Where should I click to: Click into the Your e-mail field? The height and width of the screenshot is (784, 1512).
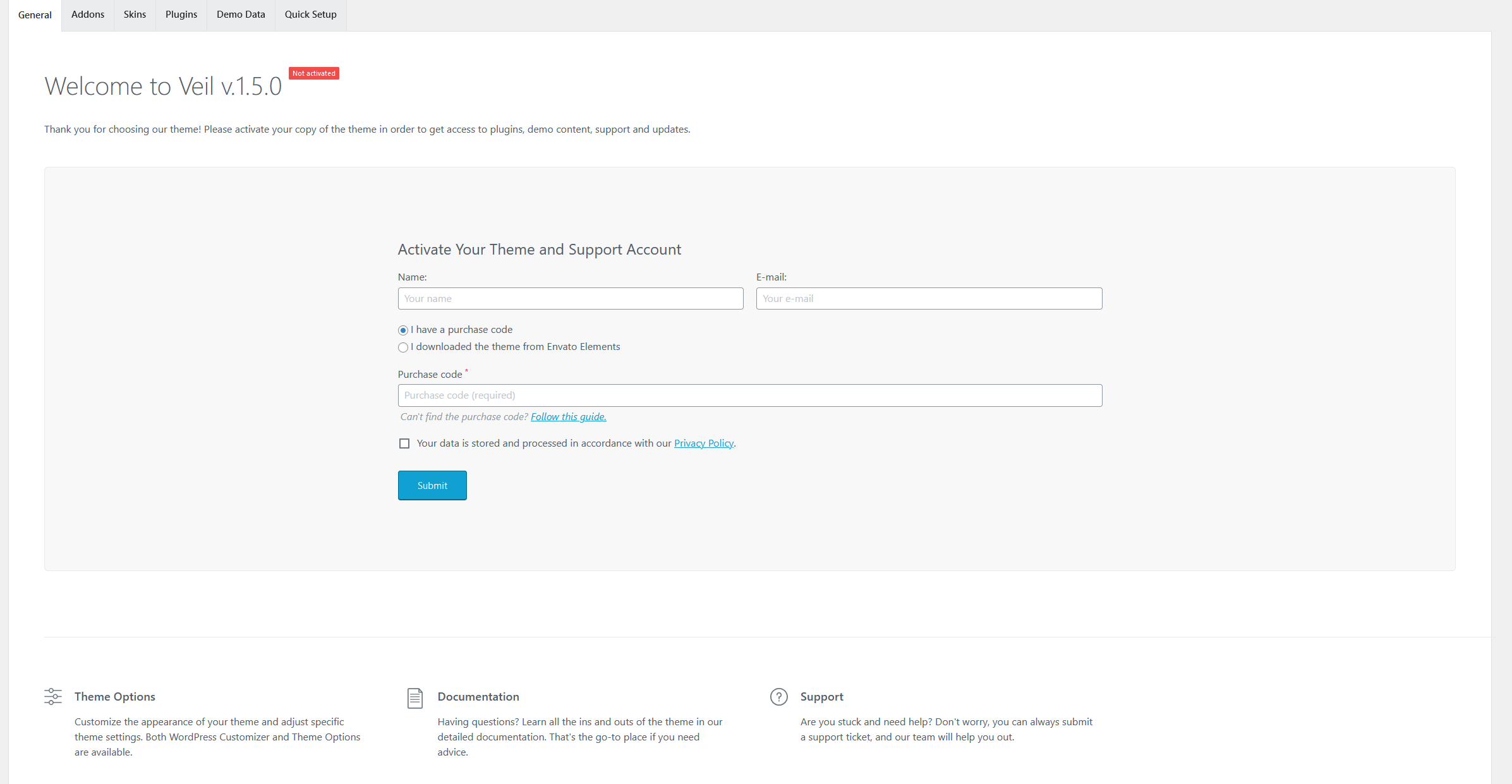coord(929,299)
